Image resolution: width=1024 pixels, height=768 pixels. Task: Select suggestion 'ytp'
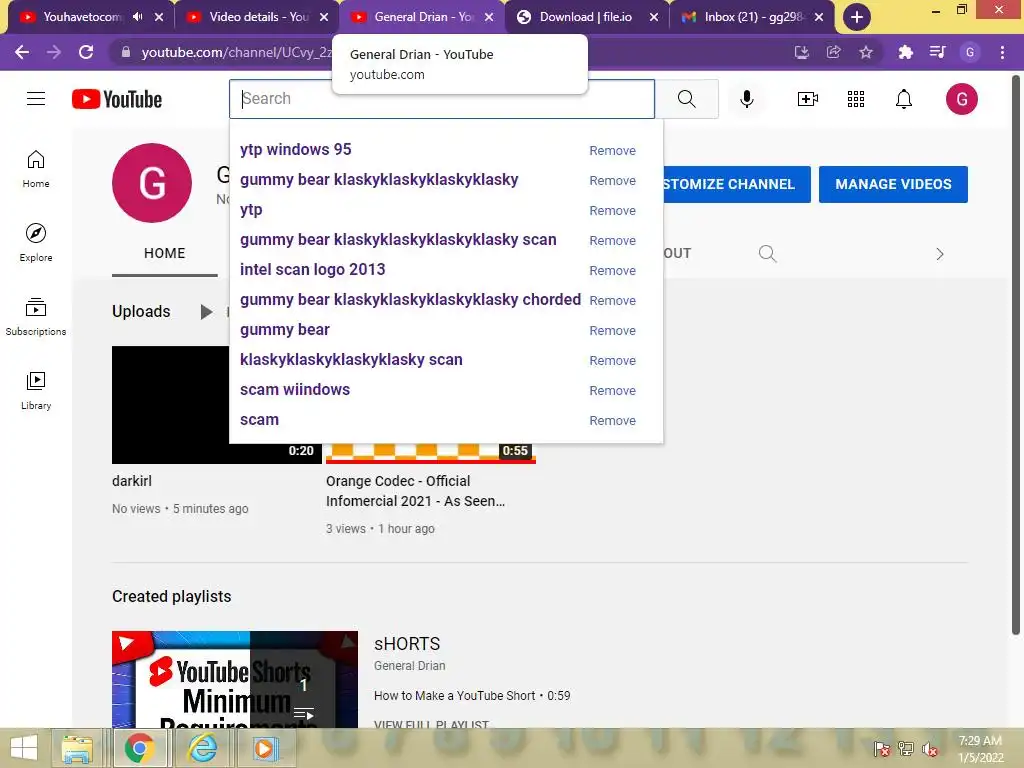tap(251, 210)
